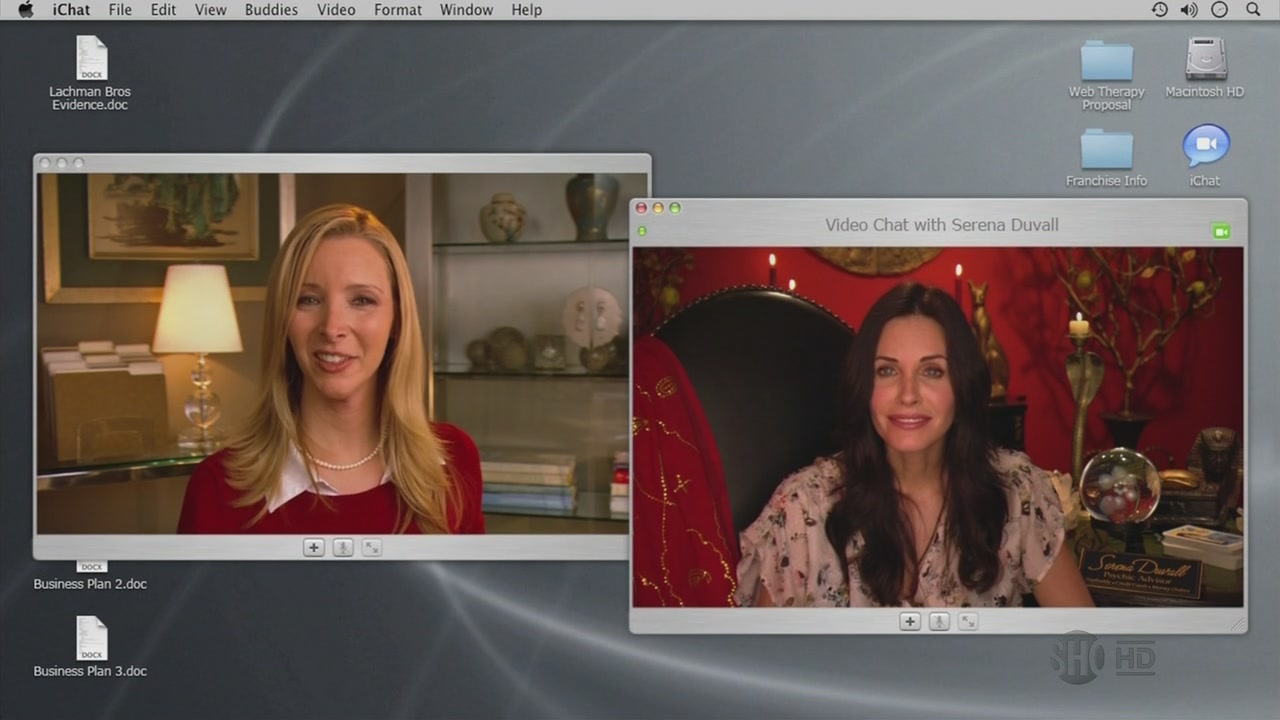Minimize the Serena Duvall chat with the yellow button

658,208
